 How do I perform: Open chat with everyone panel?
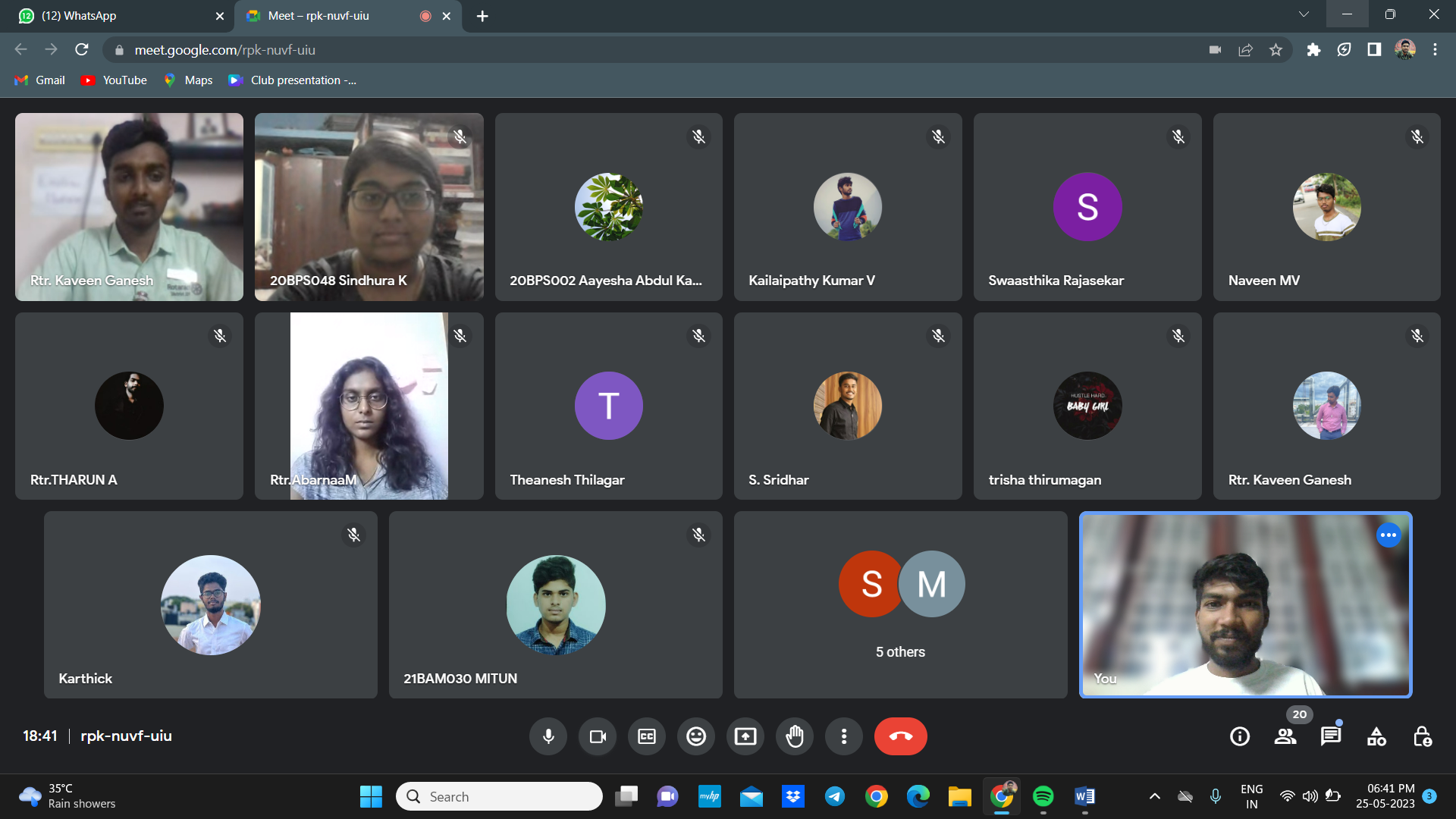[1331, 736]
